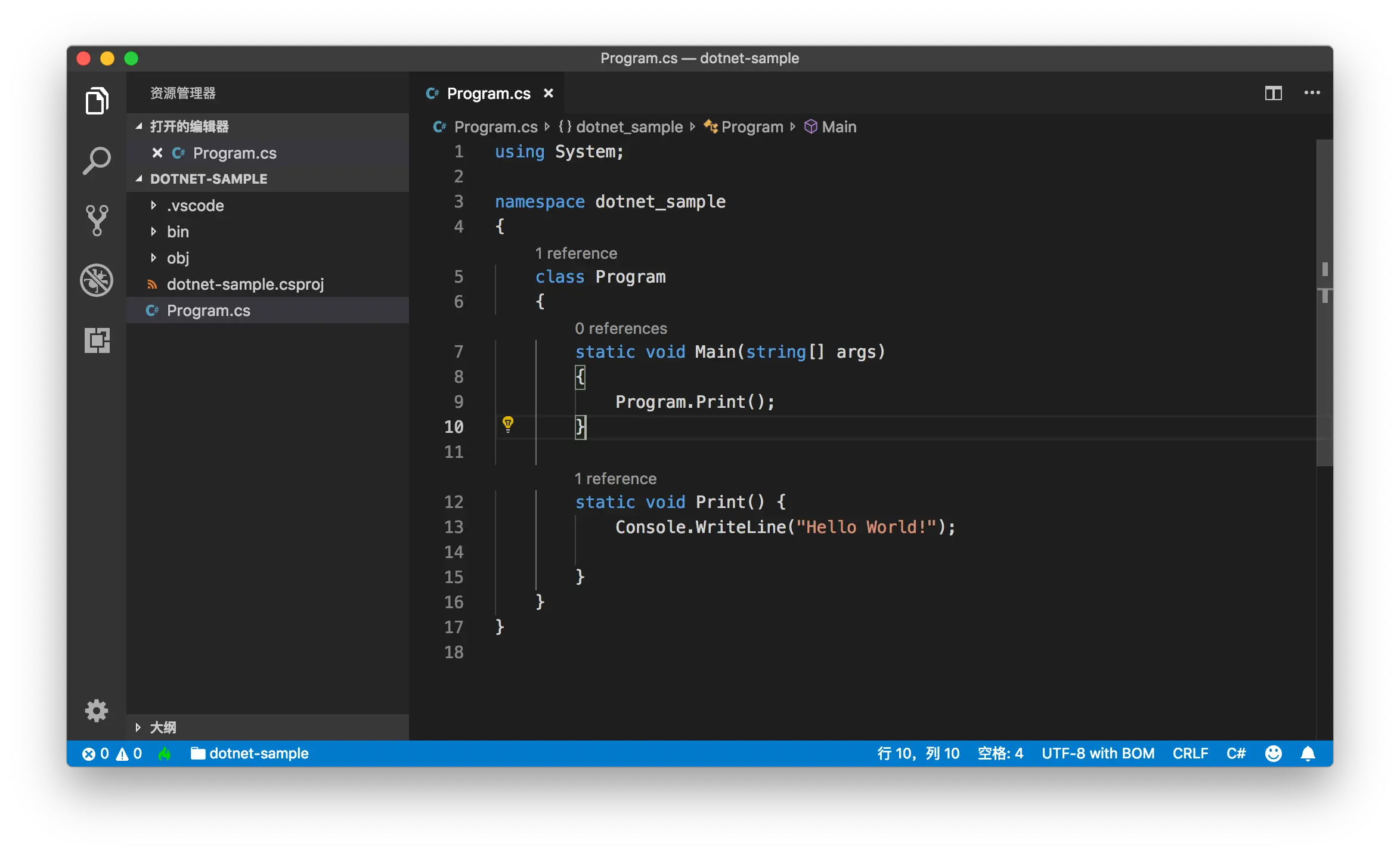Click the split editor icon
The image size is (1400, 855).
(1273, 93)
